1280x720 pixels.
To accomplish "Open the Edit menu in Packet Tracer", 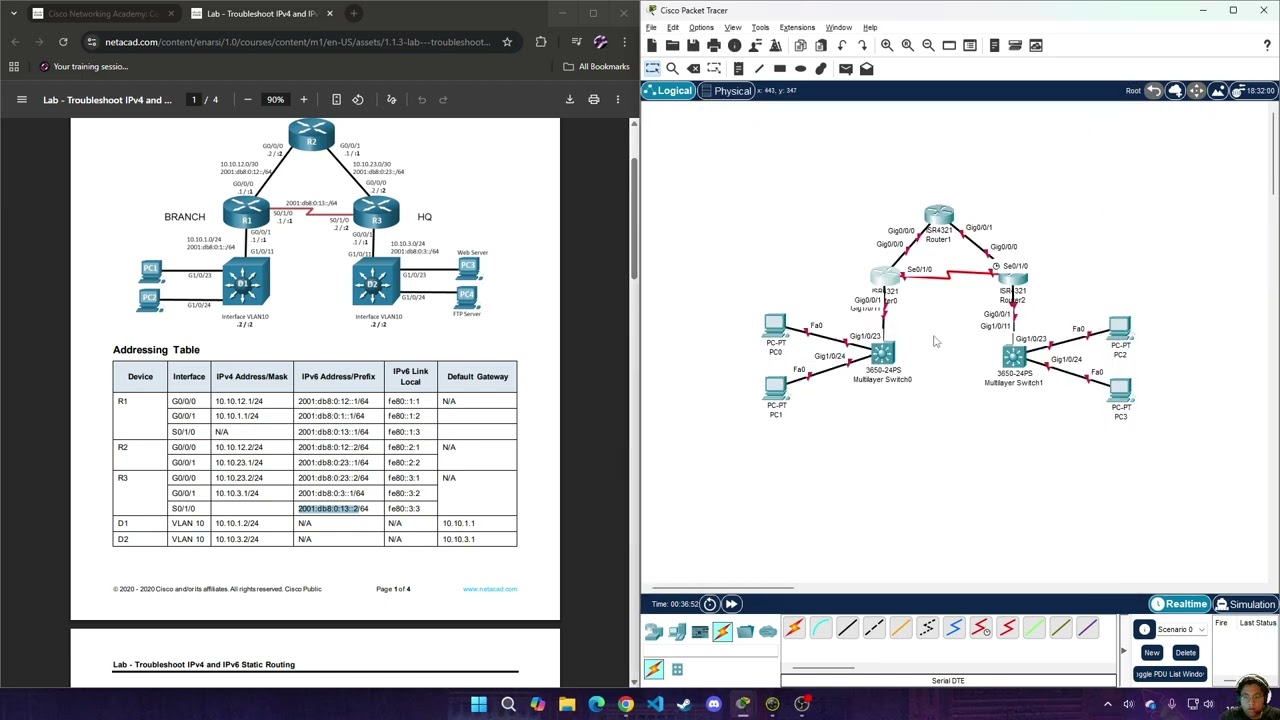I will [x=673, y=27].
